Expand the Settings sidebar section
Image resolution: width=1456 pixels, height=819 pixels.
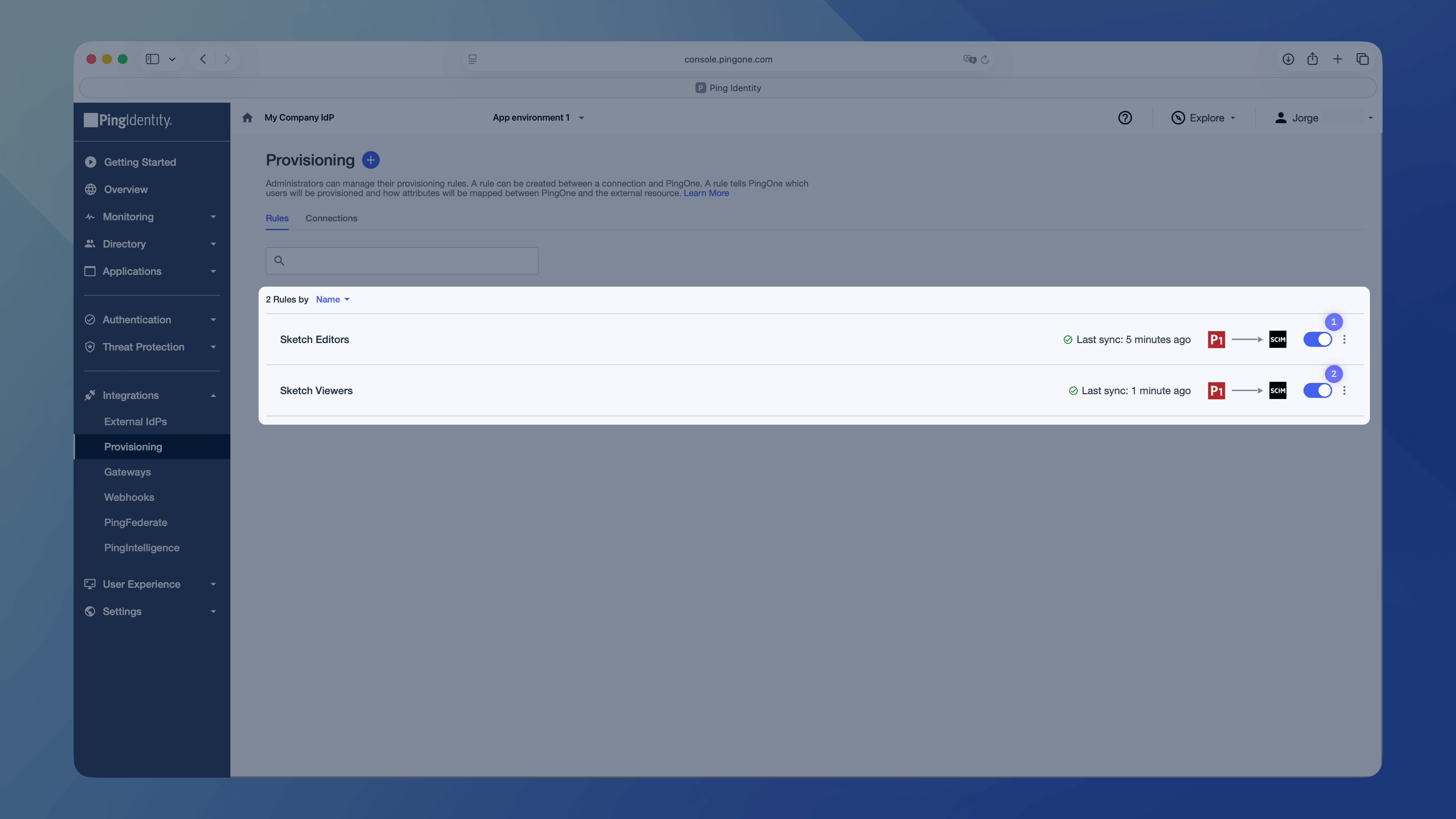point(152,611)
